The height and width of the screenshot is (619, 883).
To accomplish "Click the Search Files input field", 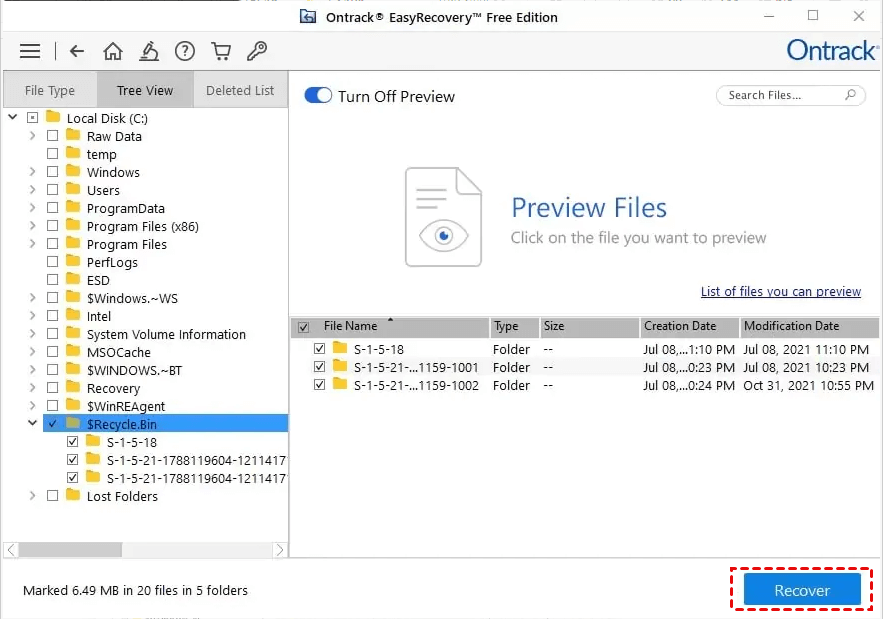I will tap(790, 95).
